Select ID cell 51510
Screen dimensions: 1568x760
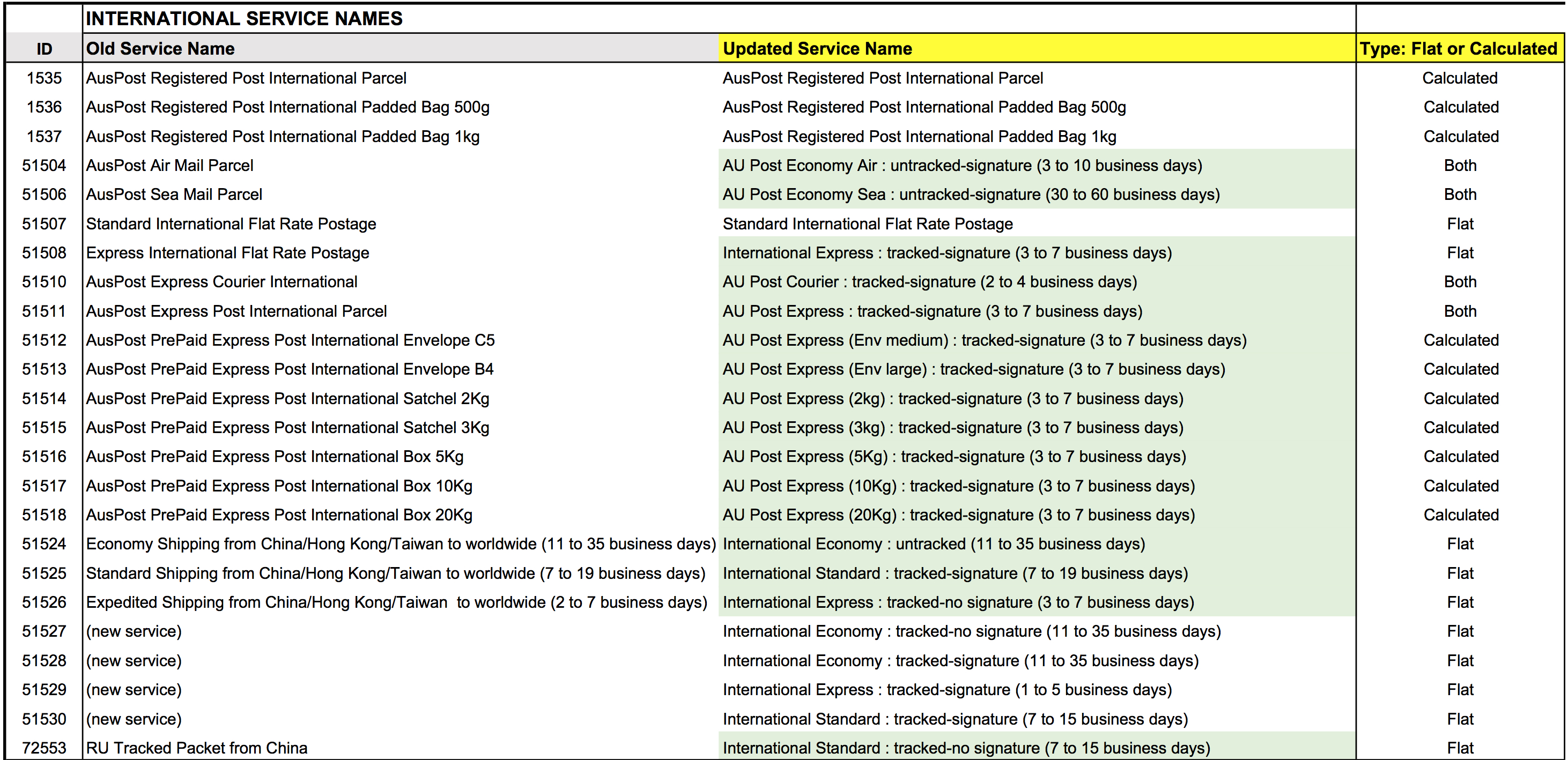coord(44,282)
